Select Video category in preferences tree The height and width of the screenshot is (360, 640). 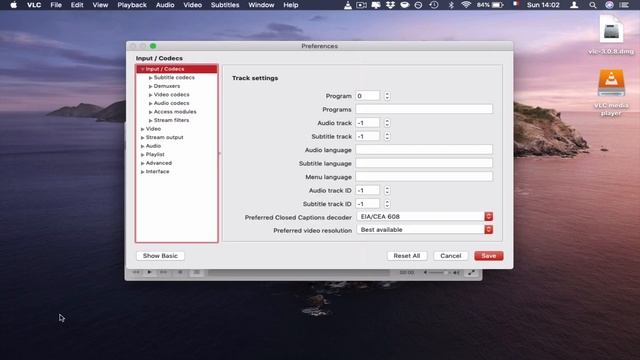point(153,129)
